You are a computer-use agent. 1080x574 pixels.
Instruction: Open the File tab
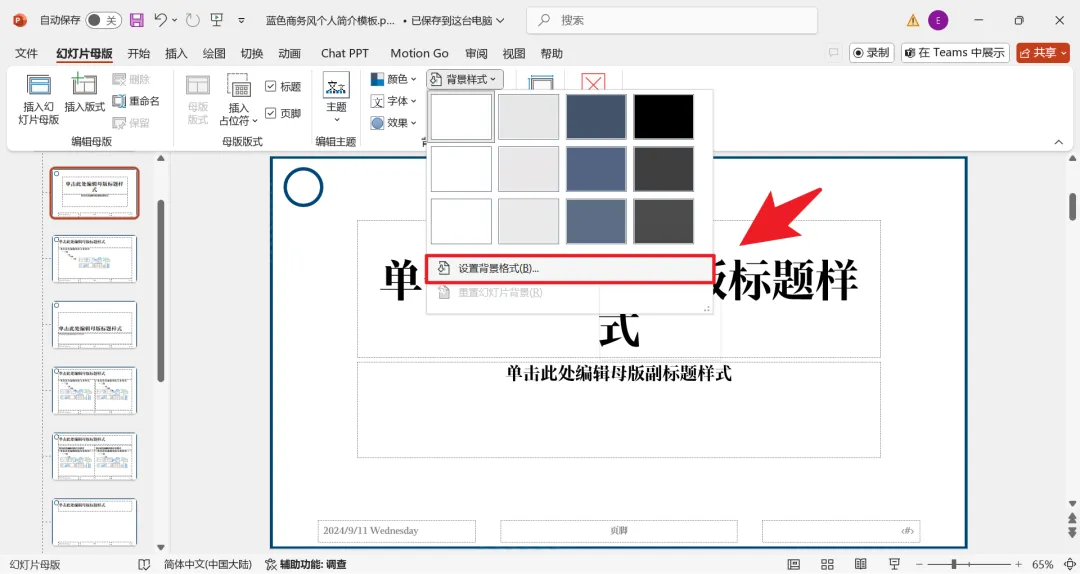[x=26, y=54]
